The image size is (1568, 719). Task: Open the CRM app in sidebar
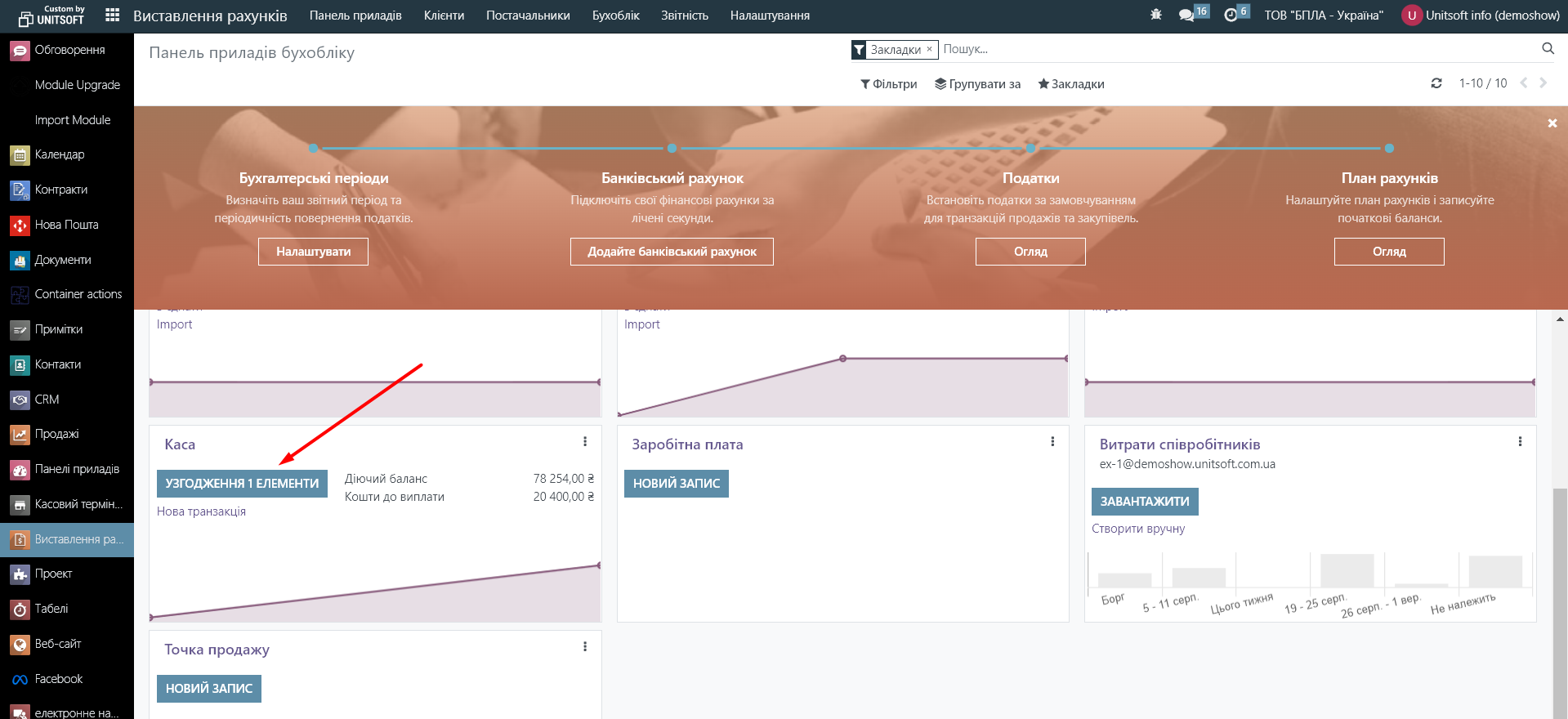point(47,400)
